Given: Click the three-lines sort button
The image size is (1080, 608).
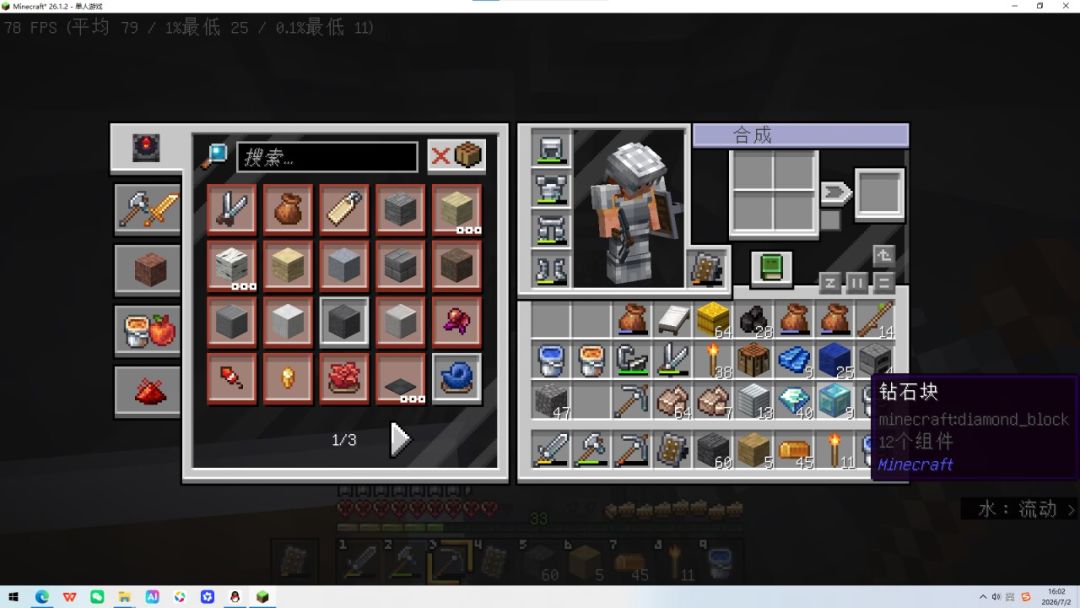Looking at the screenshot, I should click(x=884, y=283).
